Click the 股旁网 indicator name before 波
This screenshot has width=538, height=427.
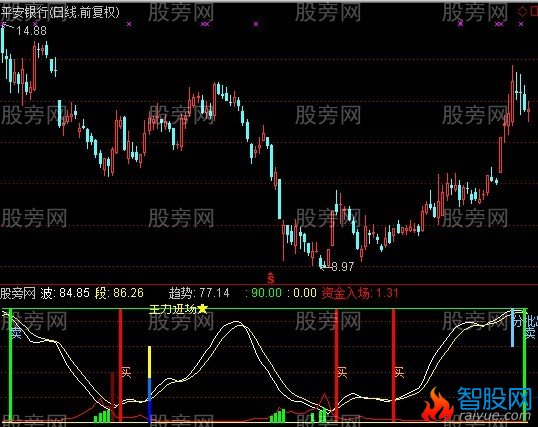pos(18,293)
